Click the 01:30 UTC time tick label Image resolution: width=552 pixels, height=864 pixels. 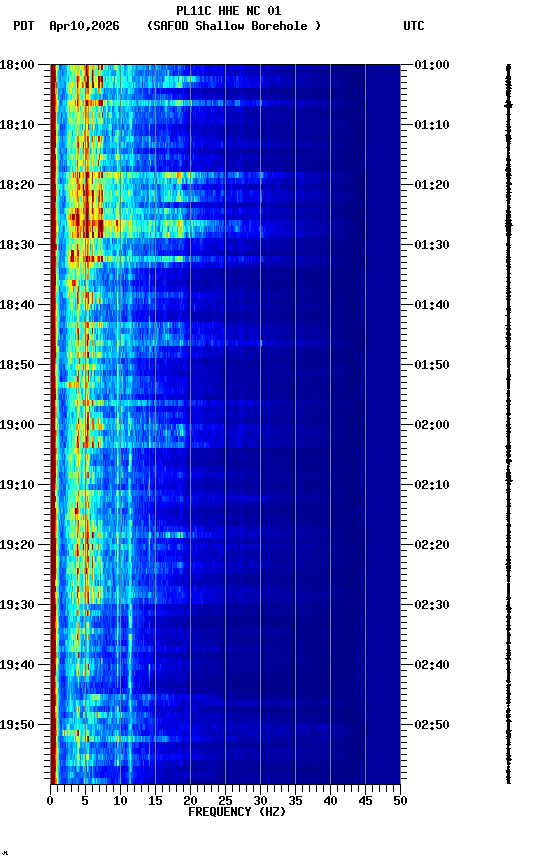click(432, 245)
